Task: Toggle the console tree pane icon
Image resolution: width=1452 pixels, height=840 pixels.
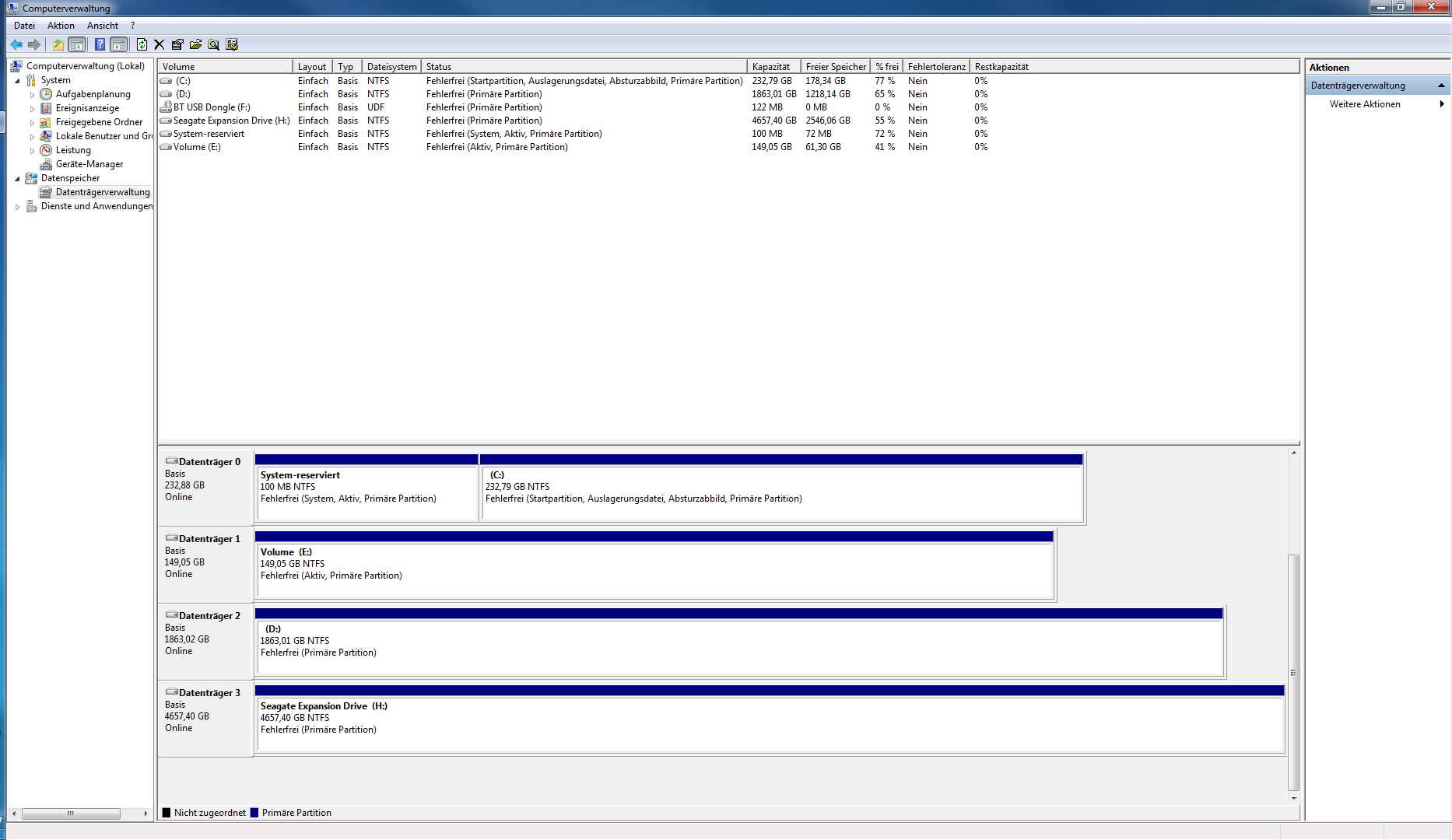Action: (x=77, y=44)
